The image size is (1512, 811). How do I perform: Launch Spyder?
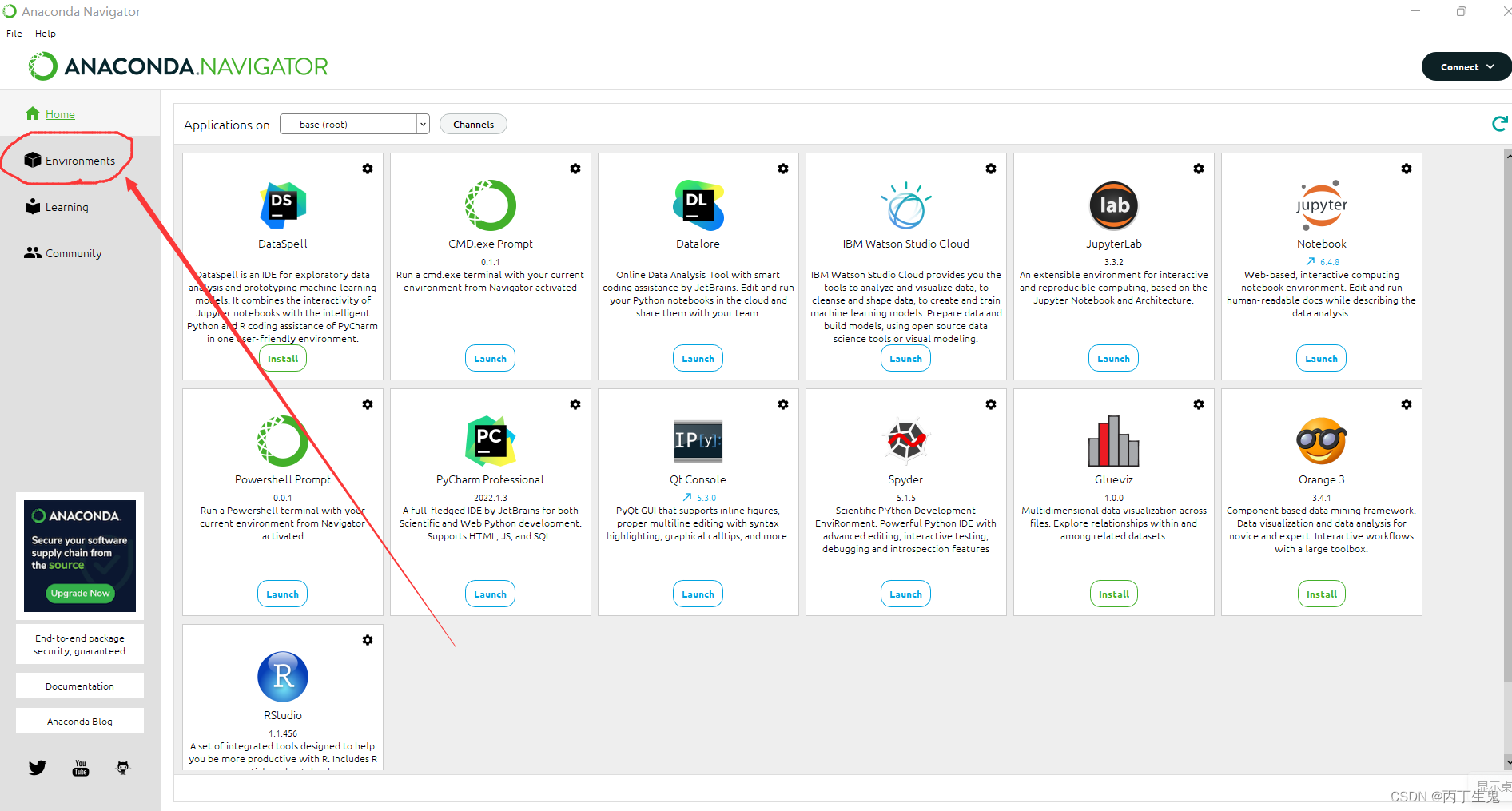click(906, 594)
